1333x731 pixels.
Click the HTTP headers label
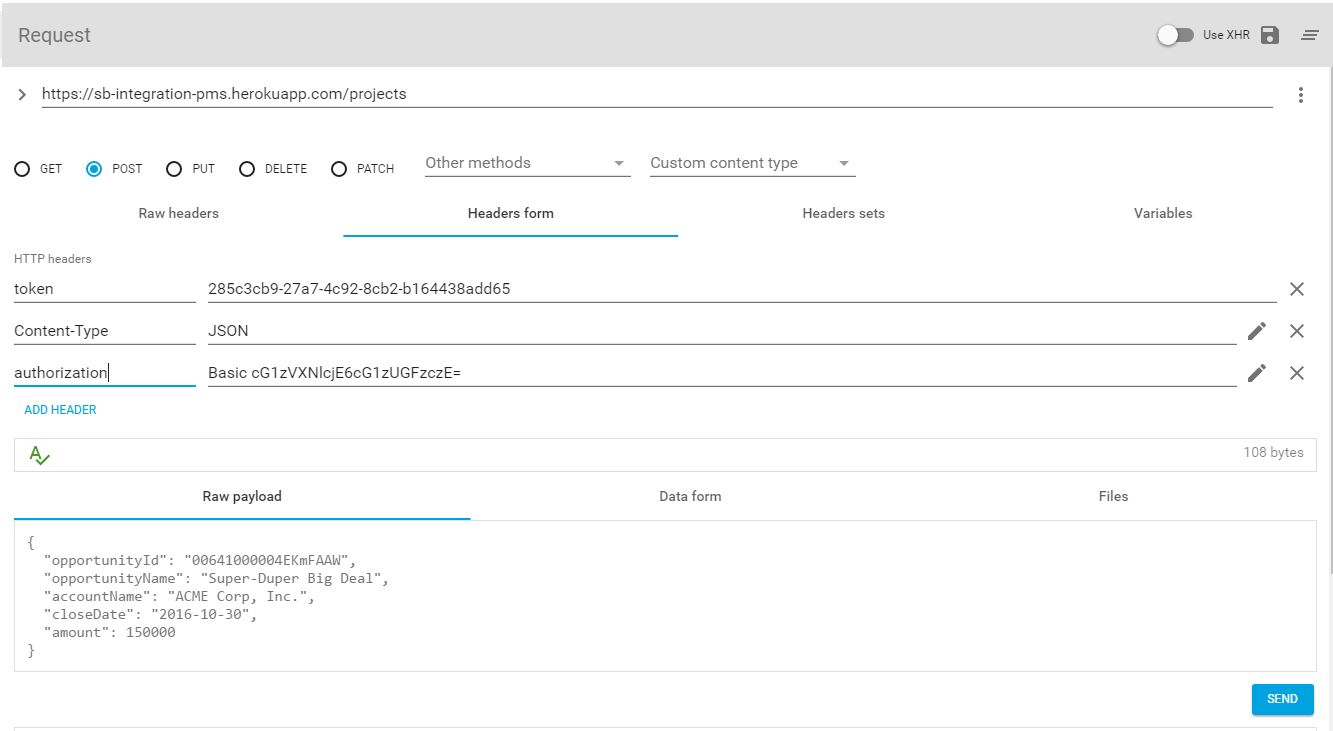click(x=52, y=259)
